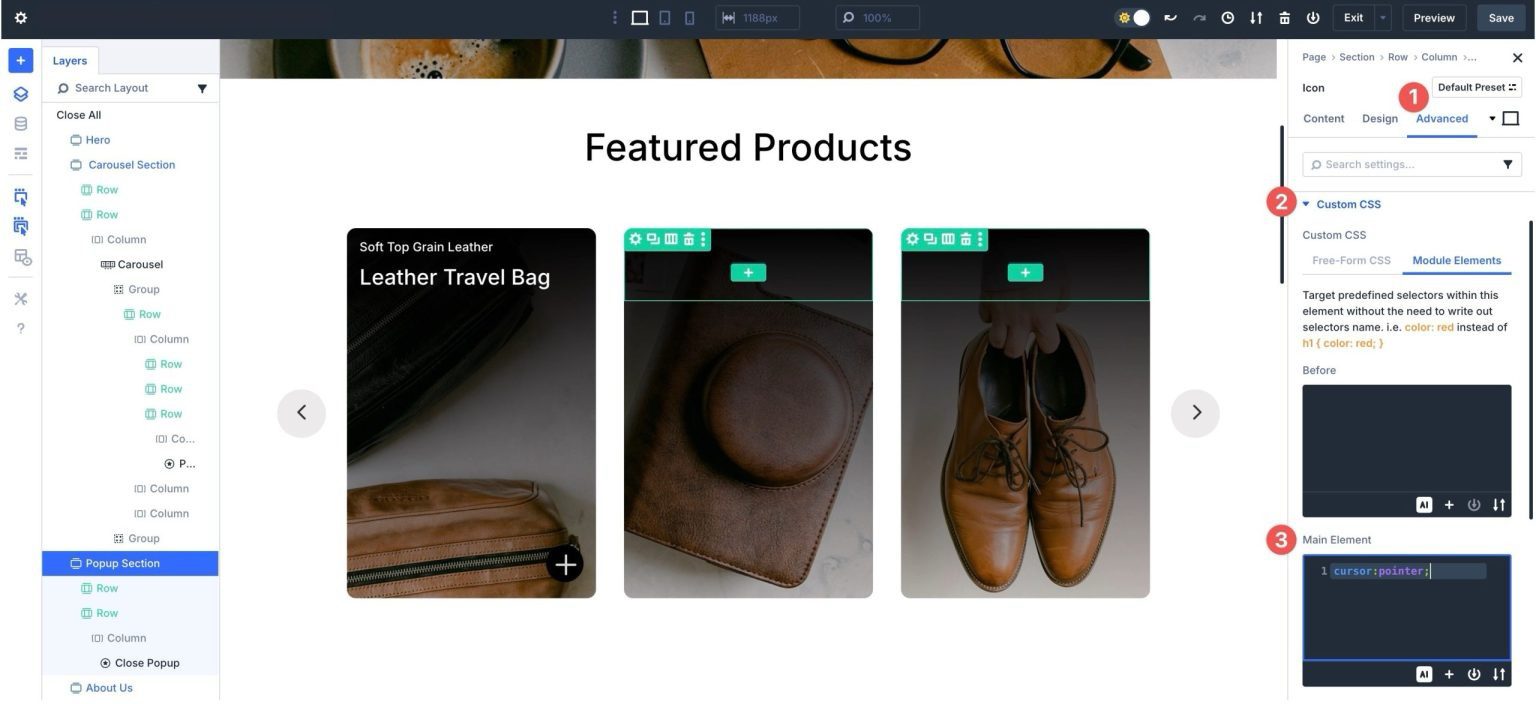Click the Close All link in Layers panel
This screenshot has height=704, width=1536.
point(78,114)
